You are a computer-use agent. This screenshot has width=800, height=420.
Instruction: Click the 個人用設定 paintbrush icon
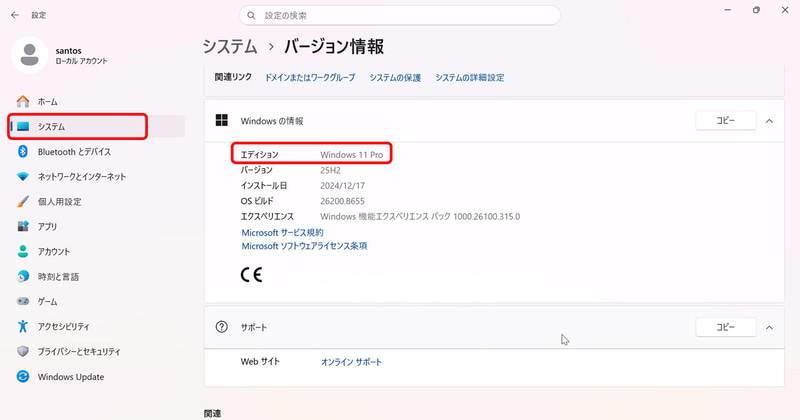[x=23, y=202]
